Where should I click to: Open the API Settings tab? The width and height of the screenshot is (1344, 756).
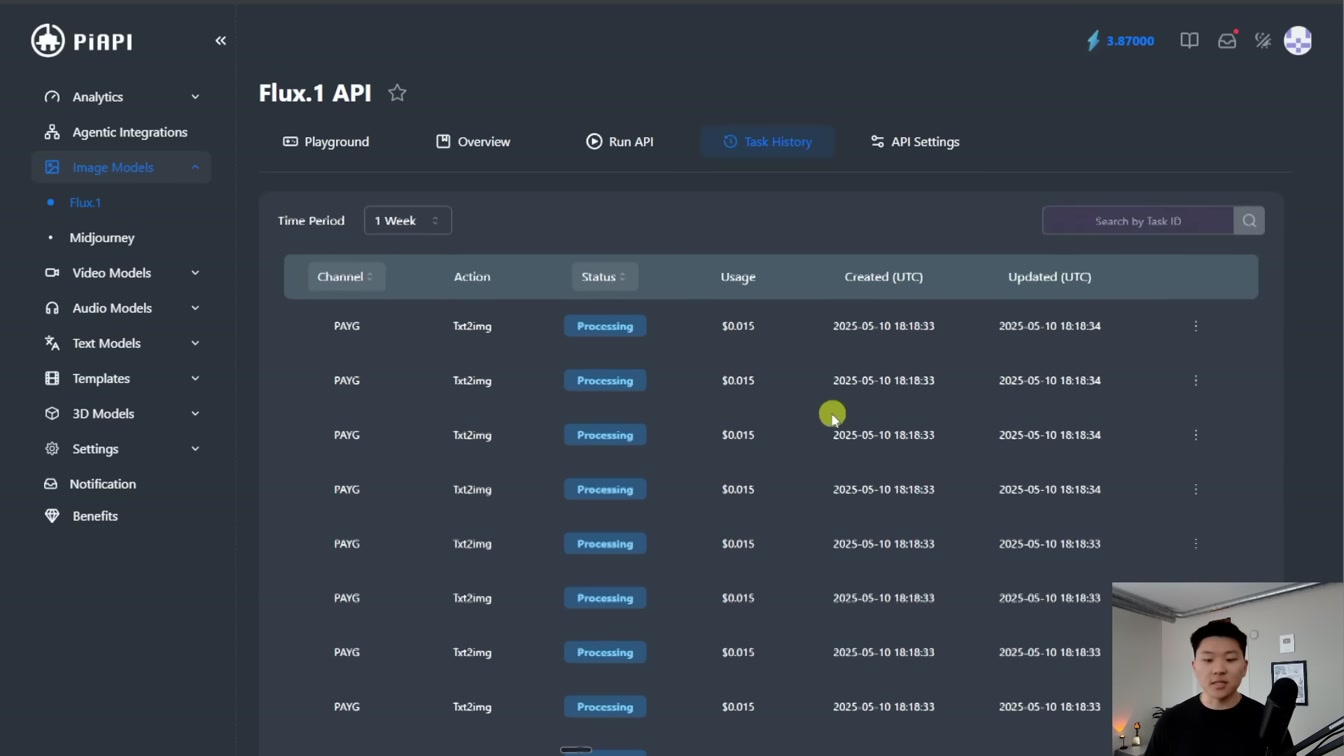click(915, 142)
